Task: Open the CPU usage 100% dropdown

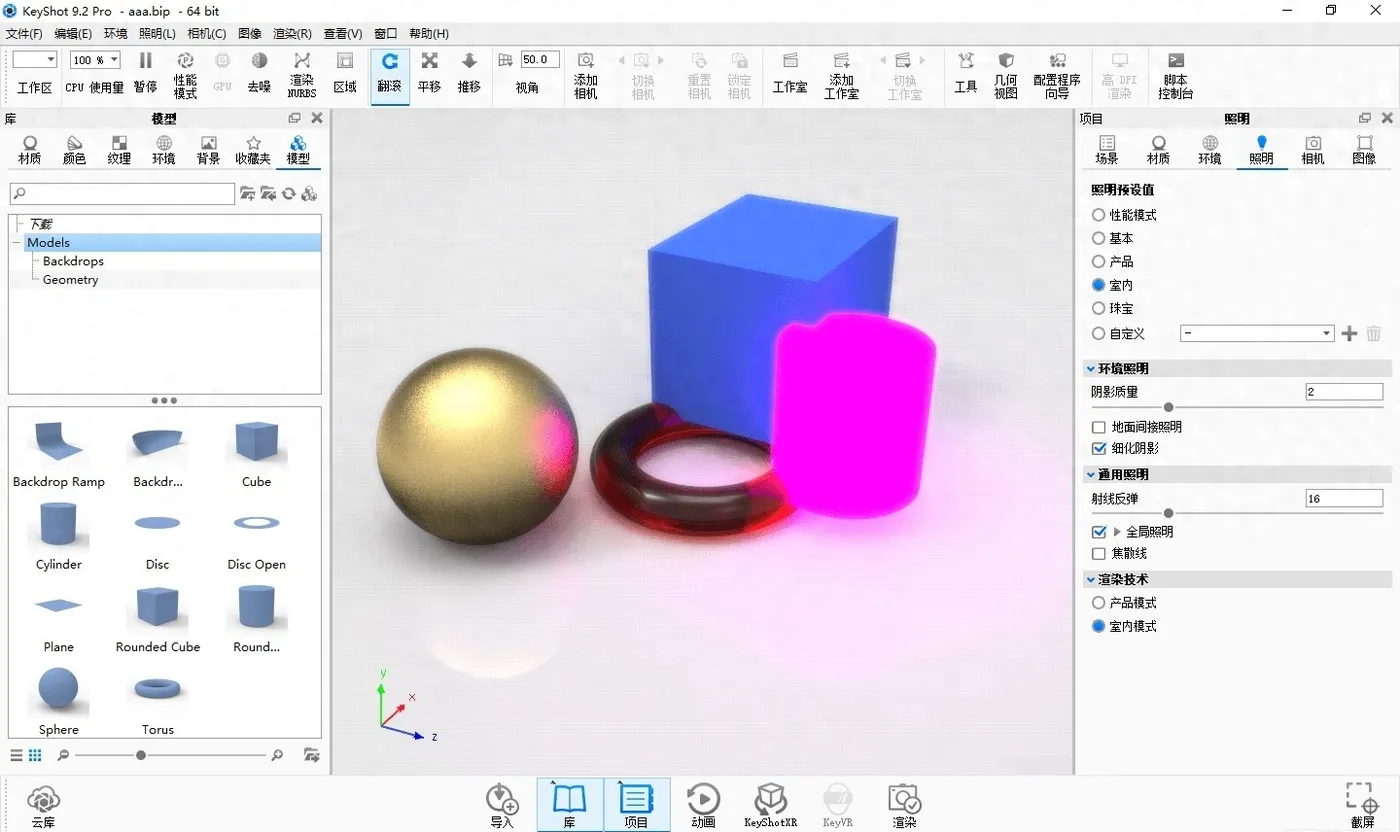Action: 95,60
